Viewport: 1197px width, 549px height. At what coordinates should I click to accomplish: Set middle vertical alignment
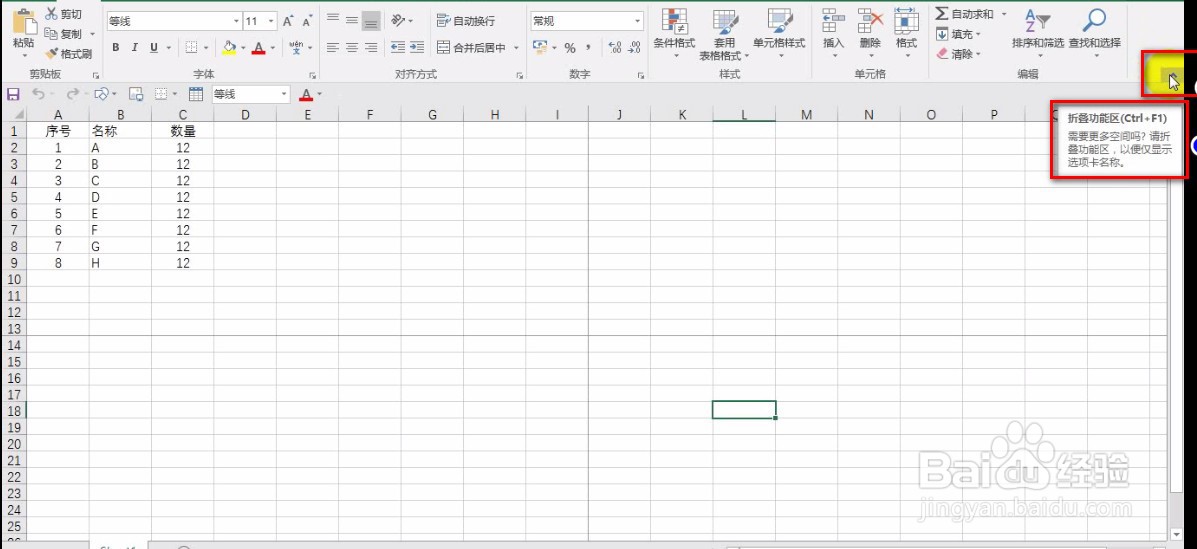pos(351,21)
